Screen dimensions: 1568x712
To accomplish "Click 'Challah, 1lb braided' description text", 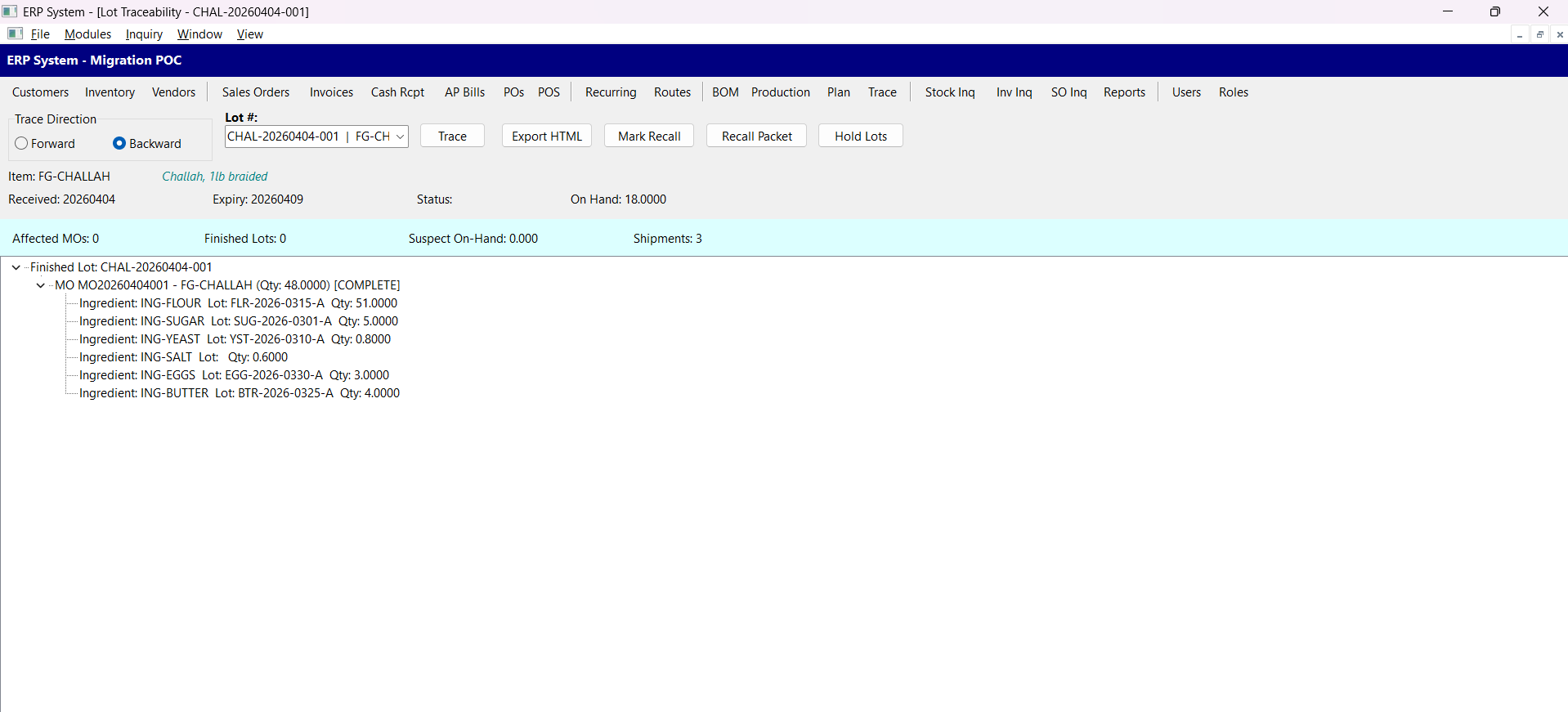I will tap(214, 177).
